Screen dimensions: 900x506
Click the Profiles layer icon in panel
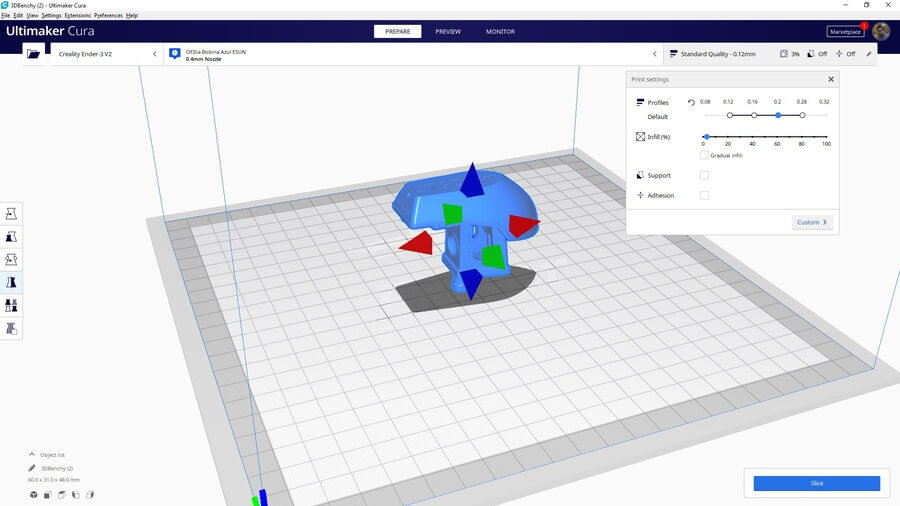[x=640, y=102]
